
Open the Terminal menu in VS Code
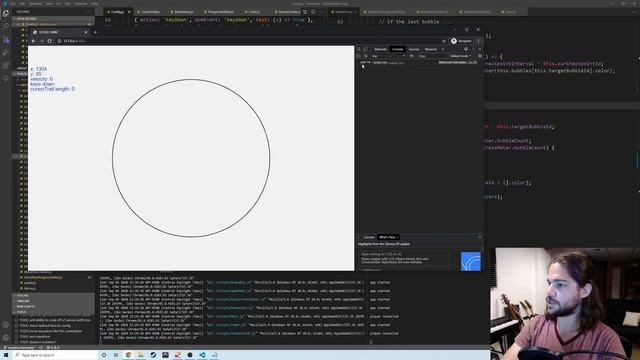(x=81, y=4)
